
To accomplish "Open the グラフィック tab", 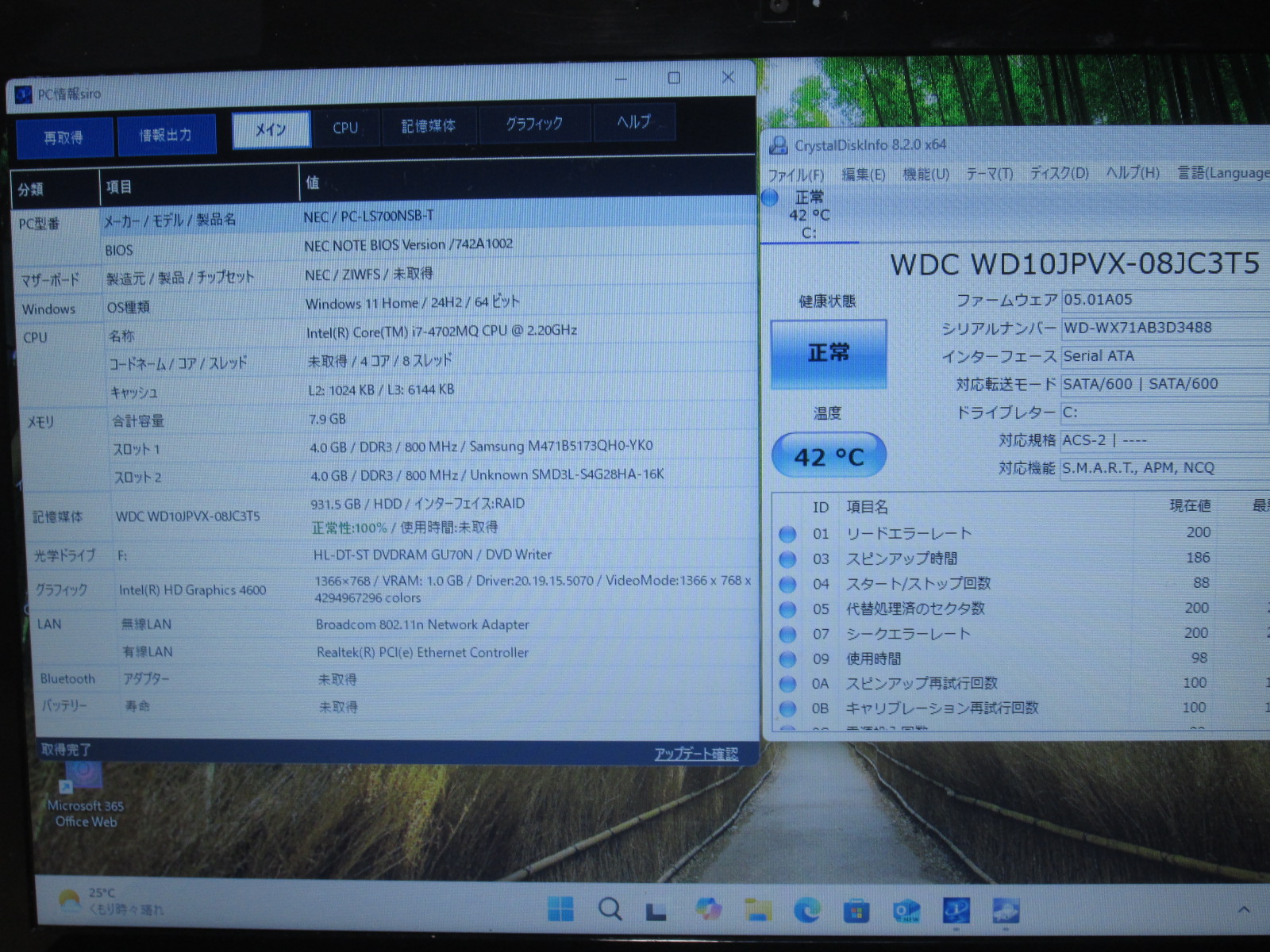I will tap(534, 124).
